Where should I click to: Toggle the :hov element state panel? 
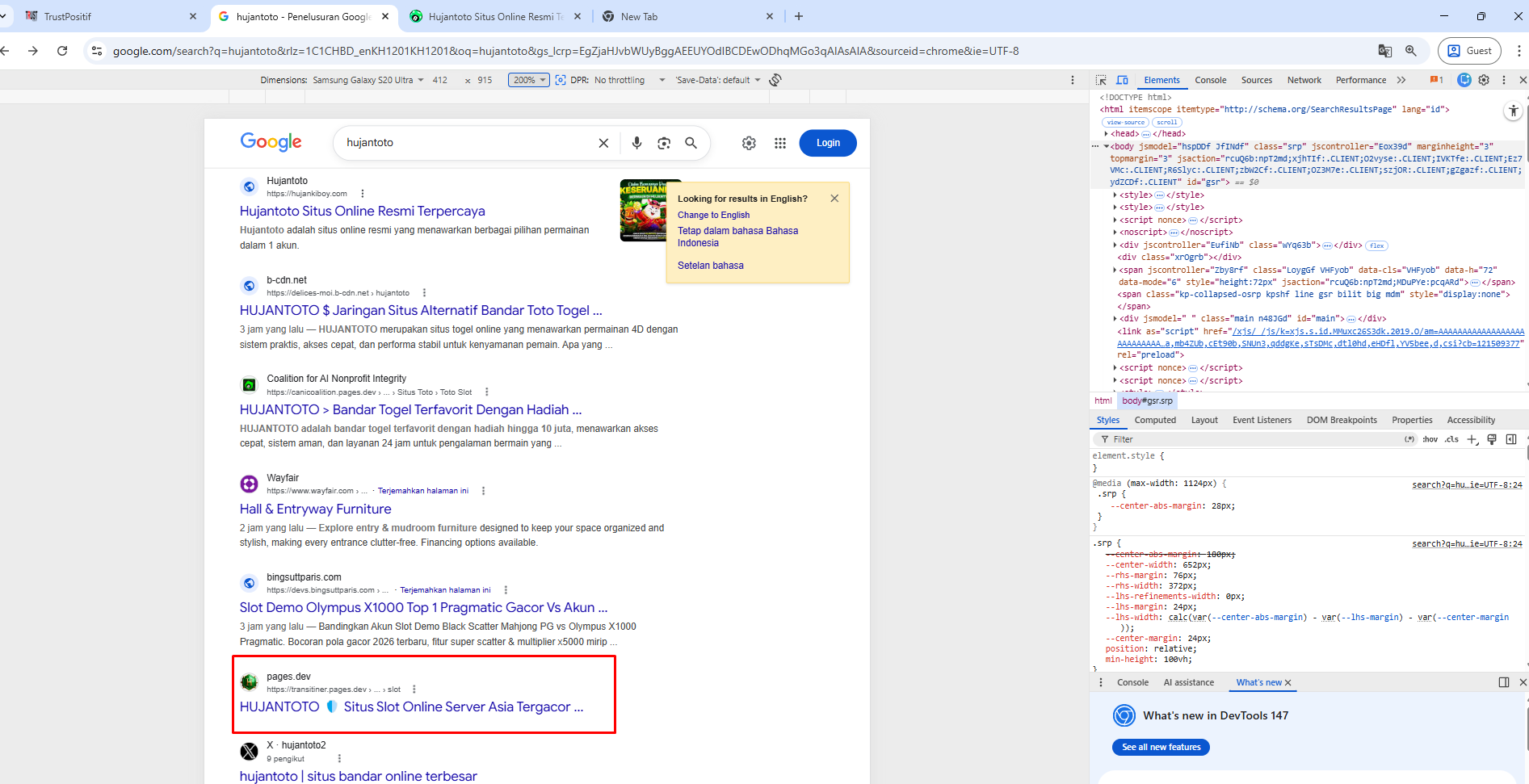[1430, 439]
